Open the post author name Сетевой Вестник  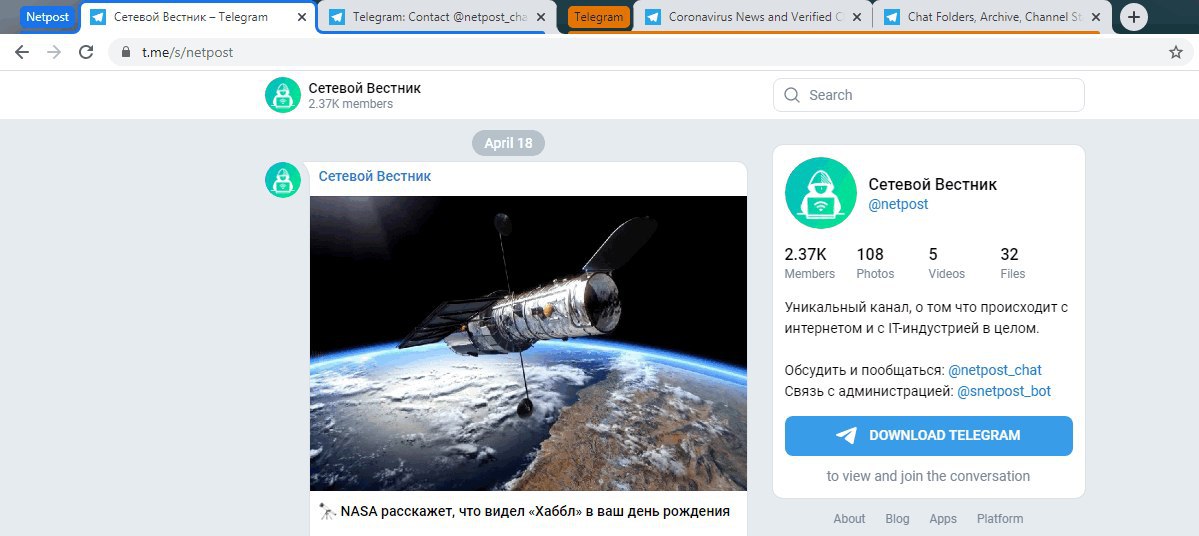coord(375,176)
